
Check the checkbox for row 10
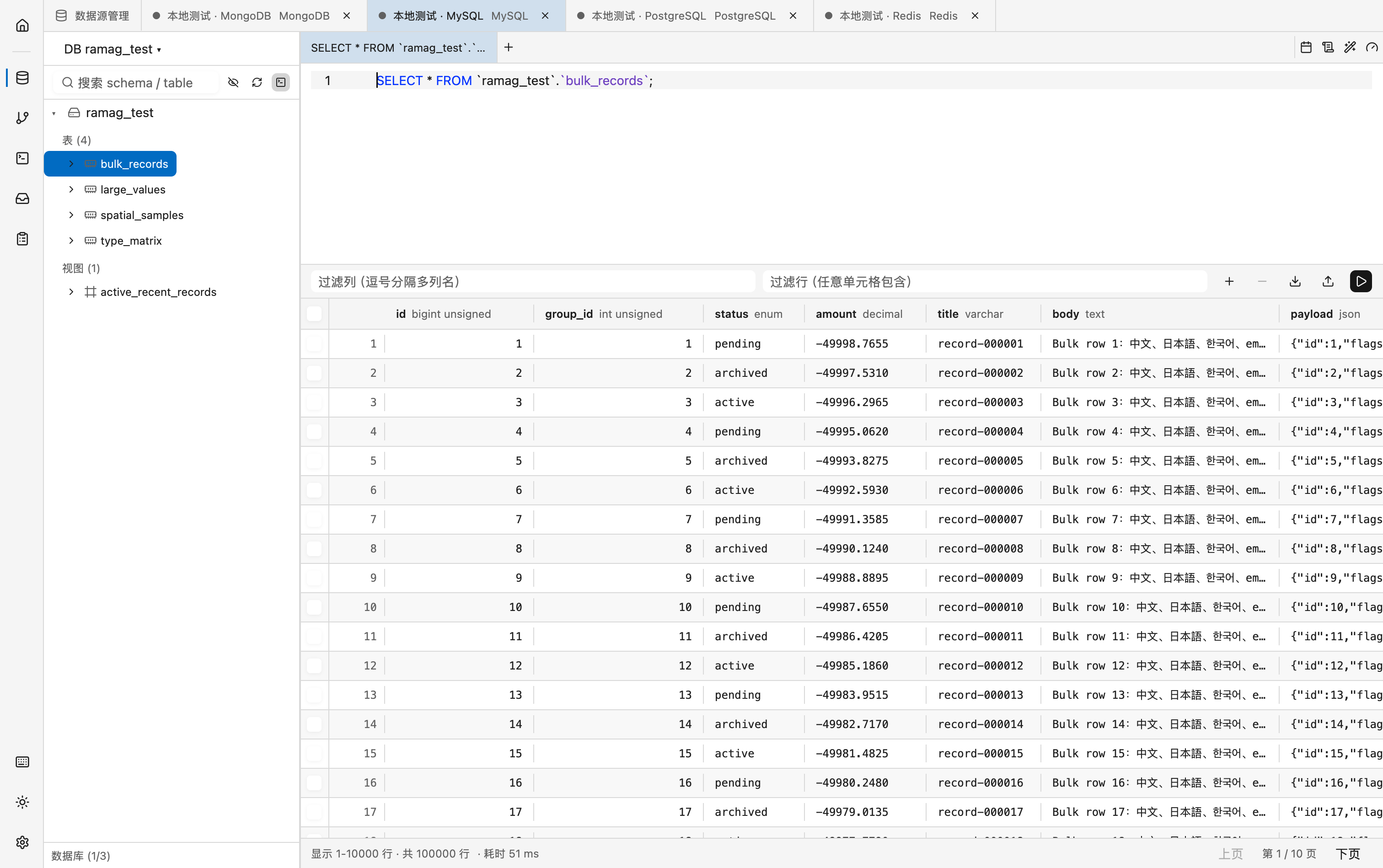(314, 607)
